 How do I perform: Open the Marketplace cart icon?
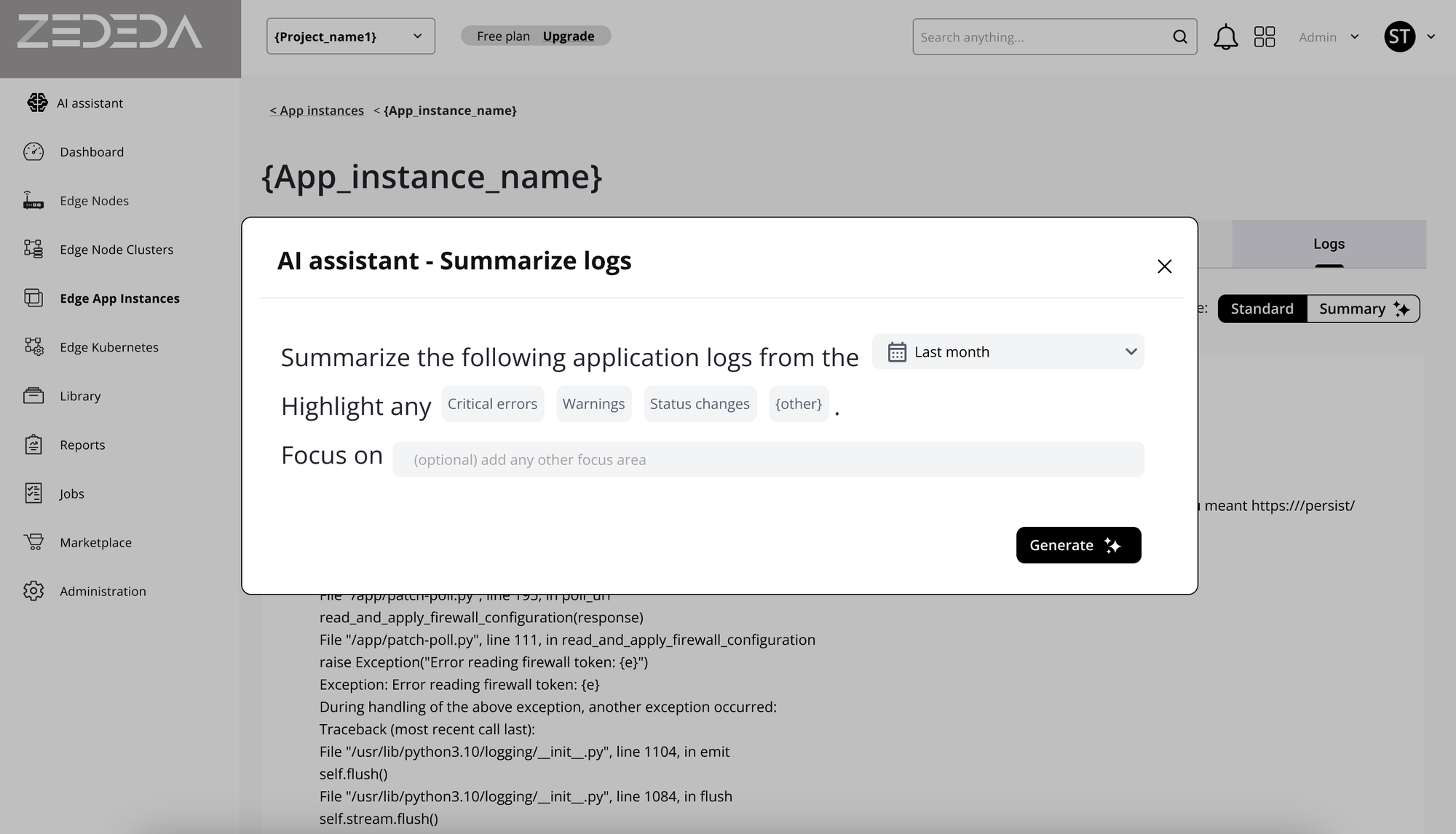pyautogui.click(x=33, y=542)
